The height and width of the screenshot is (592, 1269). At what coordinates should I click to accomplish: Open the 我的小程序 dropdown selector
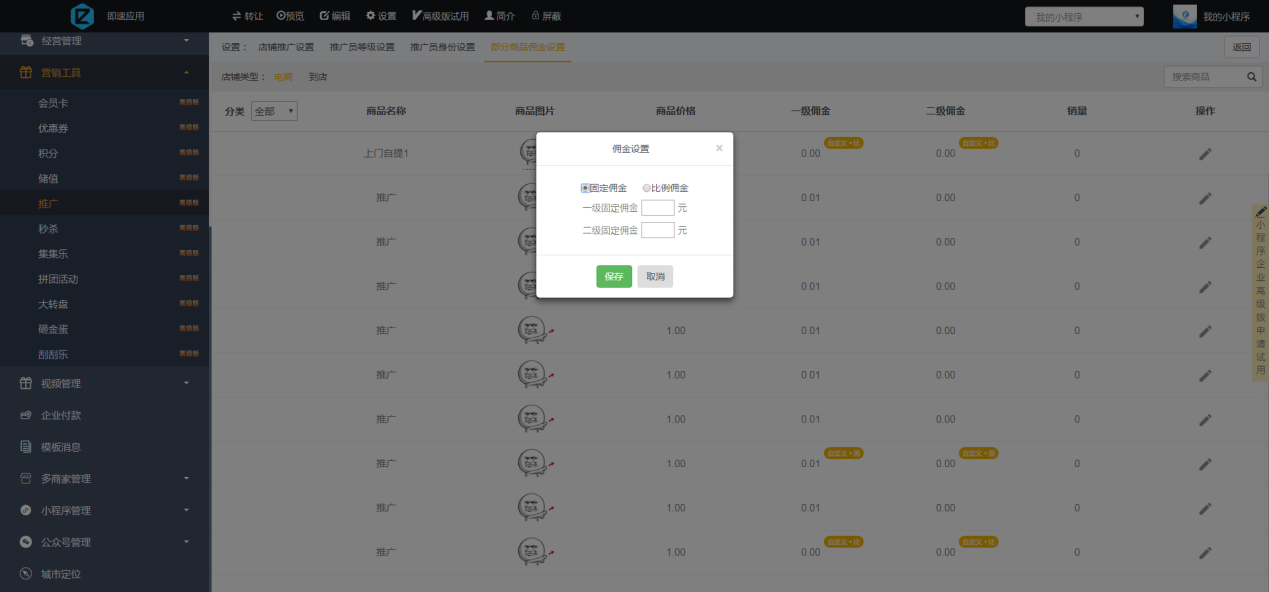(1084, 17)
